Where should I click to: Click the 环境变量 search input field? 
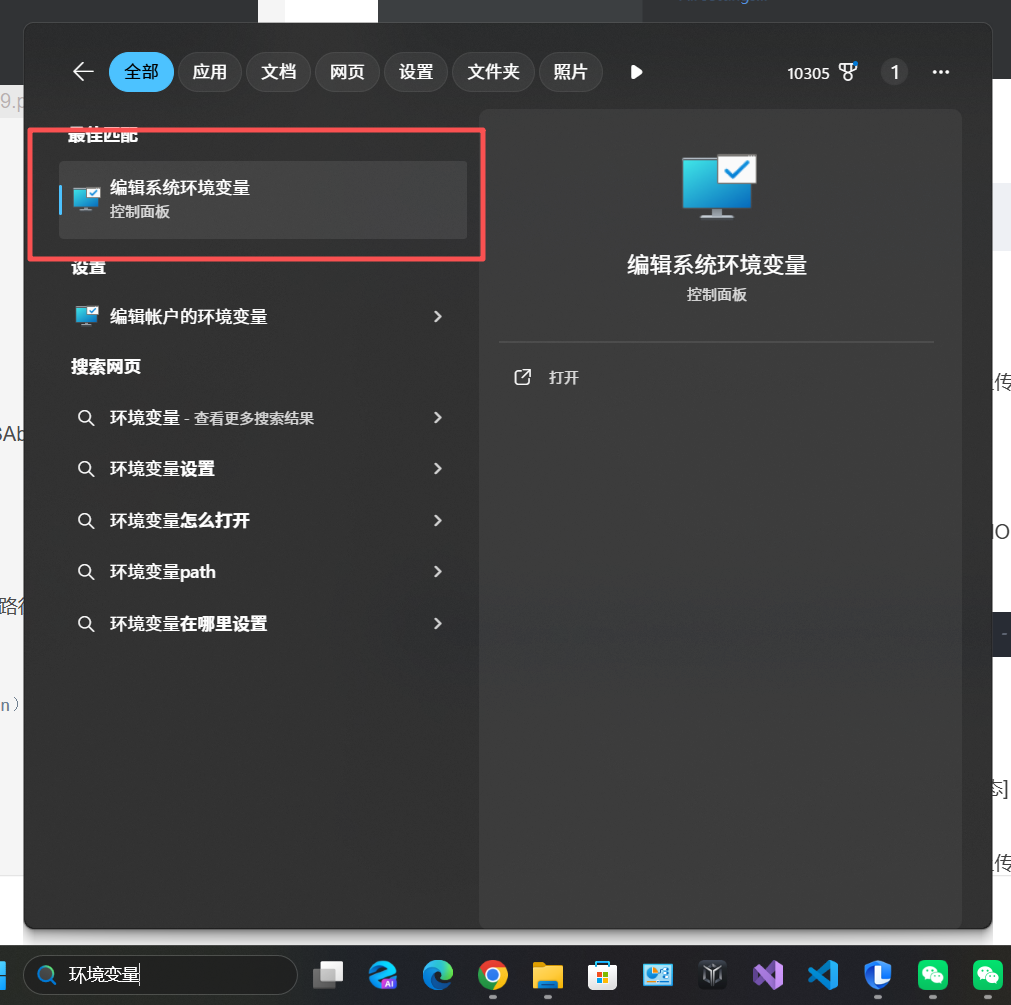pyautogui.click(x=160, y=974)
